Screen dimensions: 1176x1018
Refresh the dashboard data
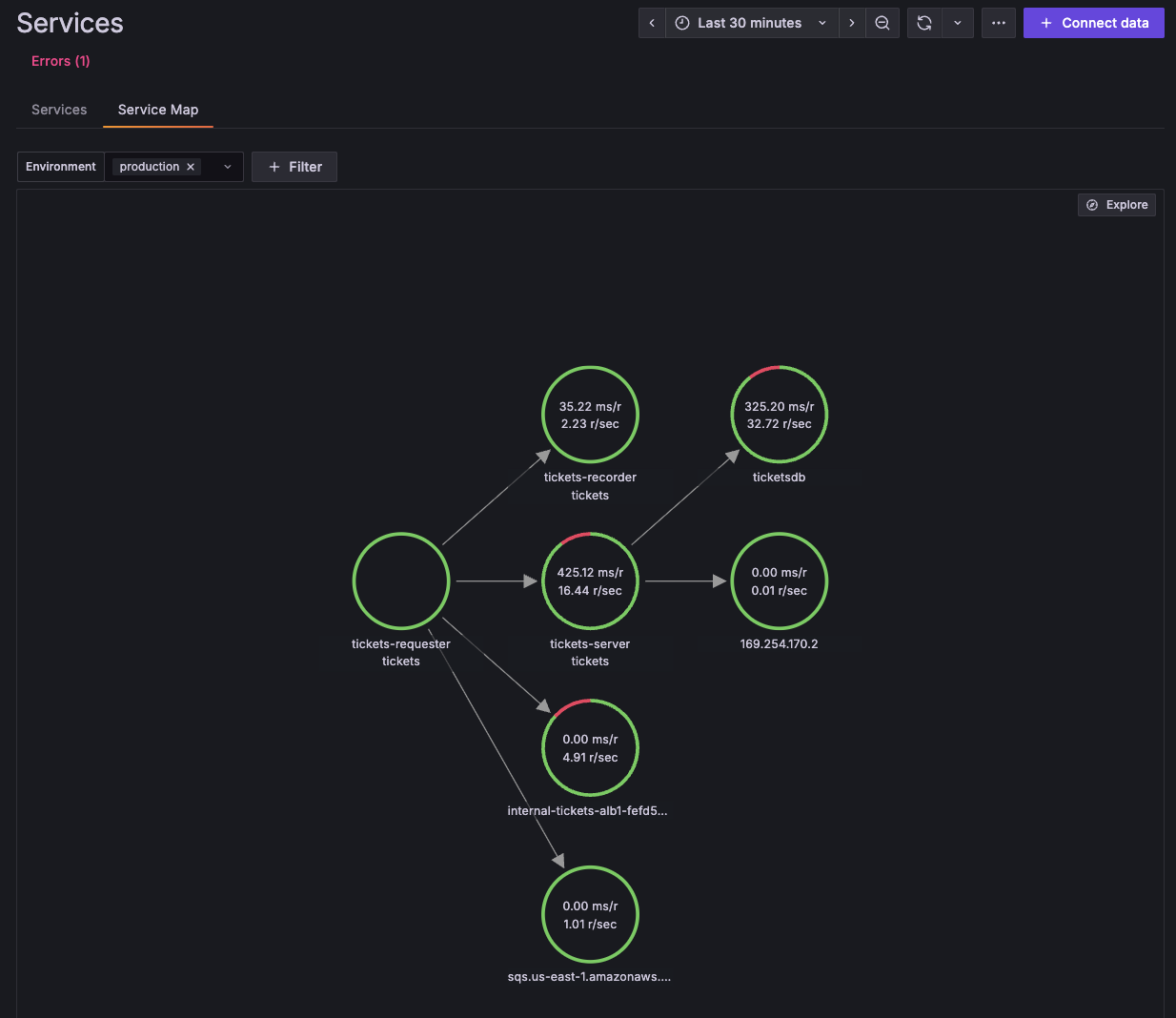(x=924, y=23)
